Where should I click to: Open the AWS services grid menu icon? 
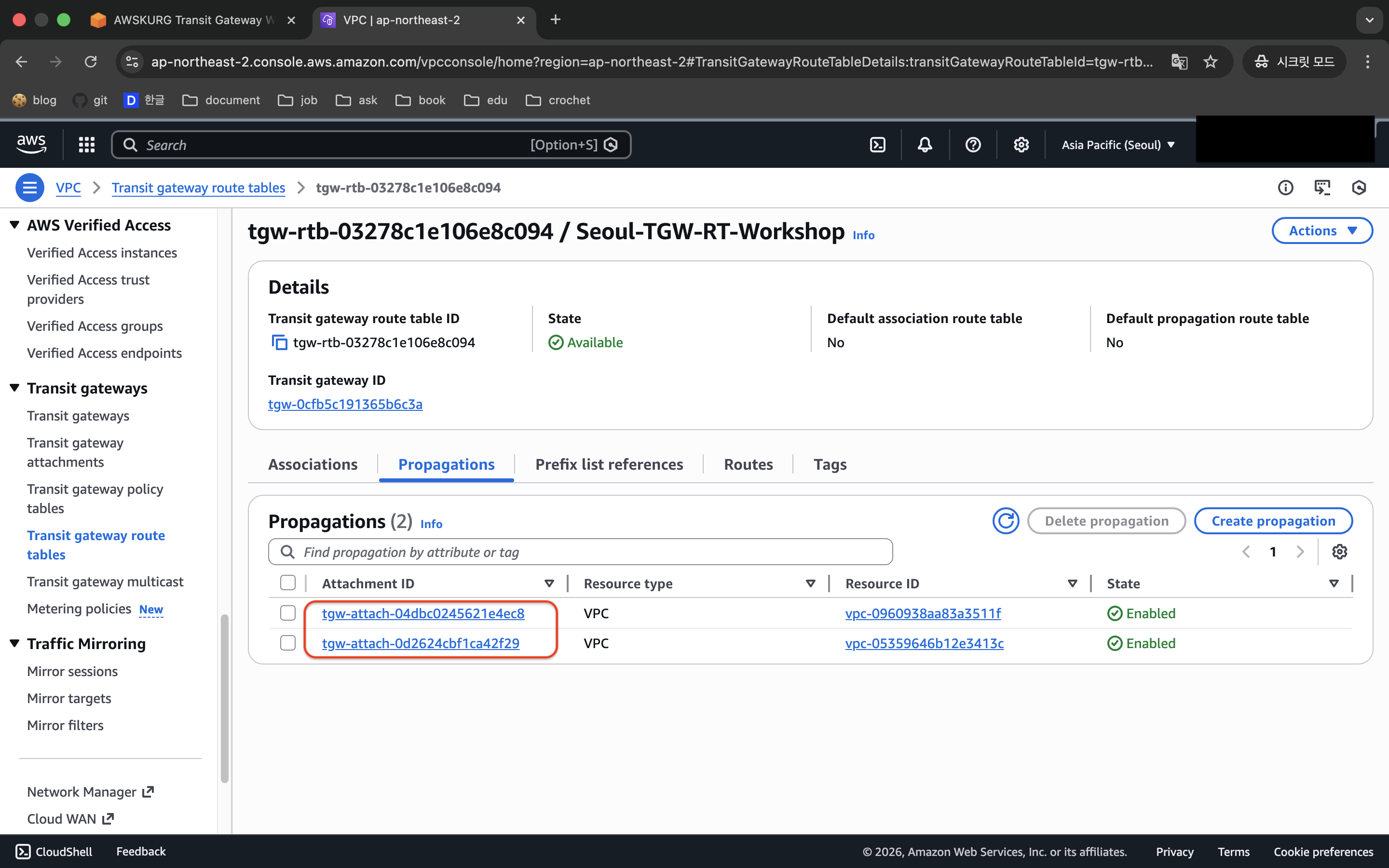pyautogui.click(x=87, y=145)
